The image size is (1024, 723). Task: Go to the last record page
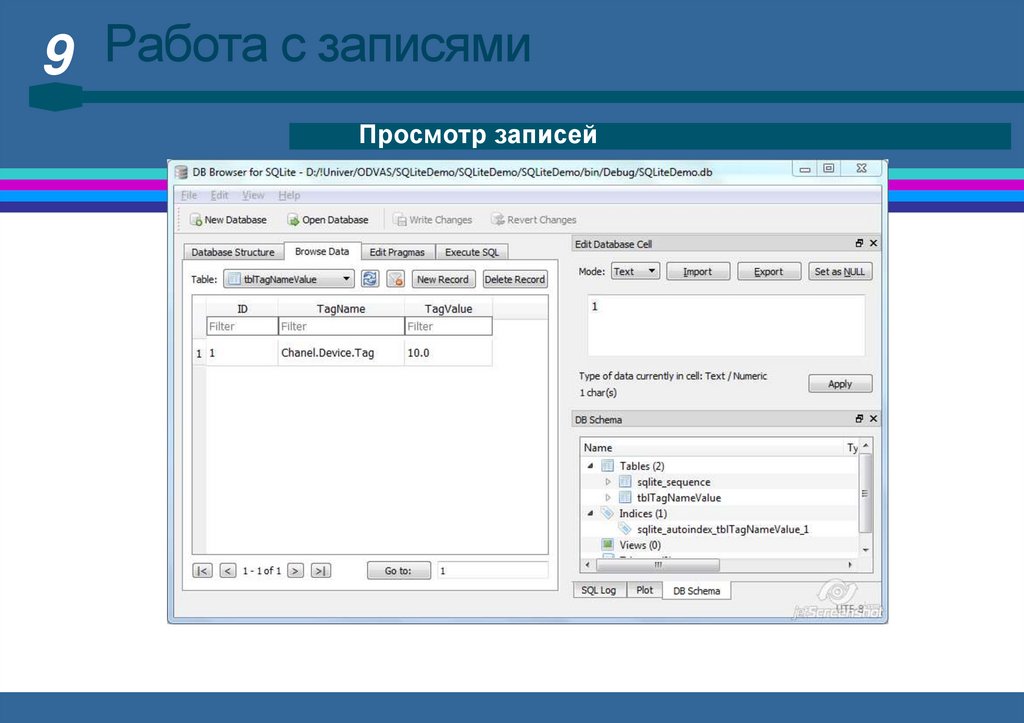tap(320, 571)
